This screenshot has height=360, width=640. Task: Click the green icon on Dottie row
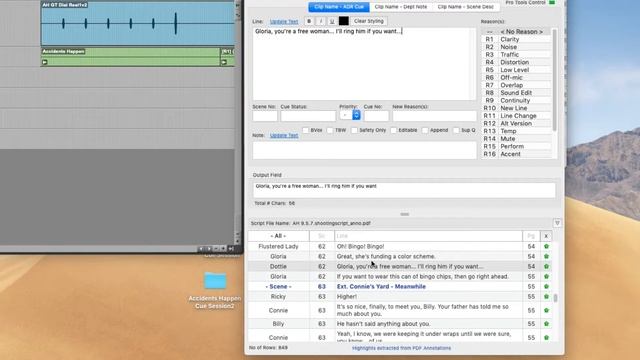[x=547, y=267]
